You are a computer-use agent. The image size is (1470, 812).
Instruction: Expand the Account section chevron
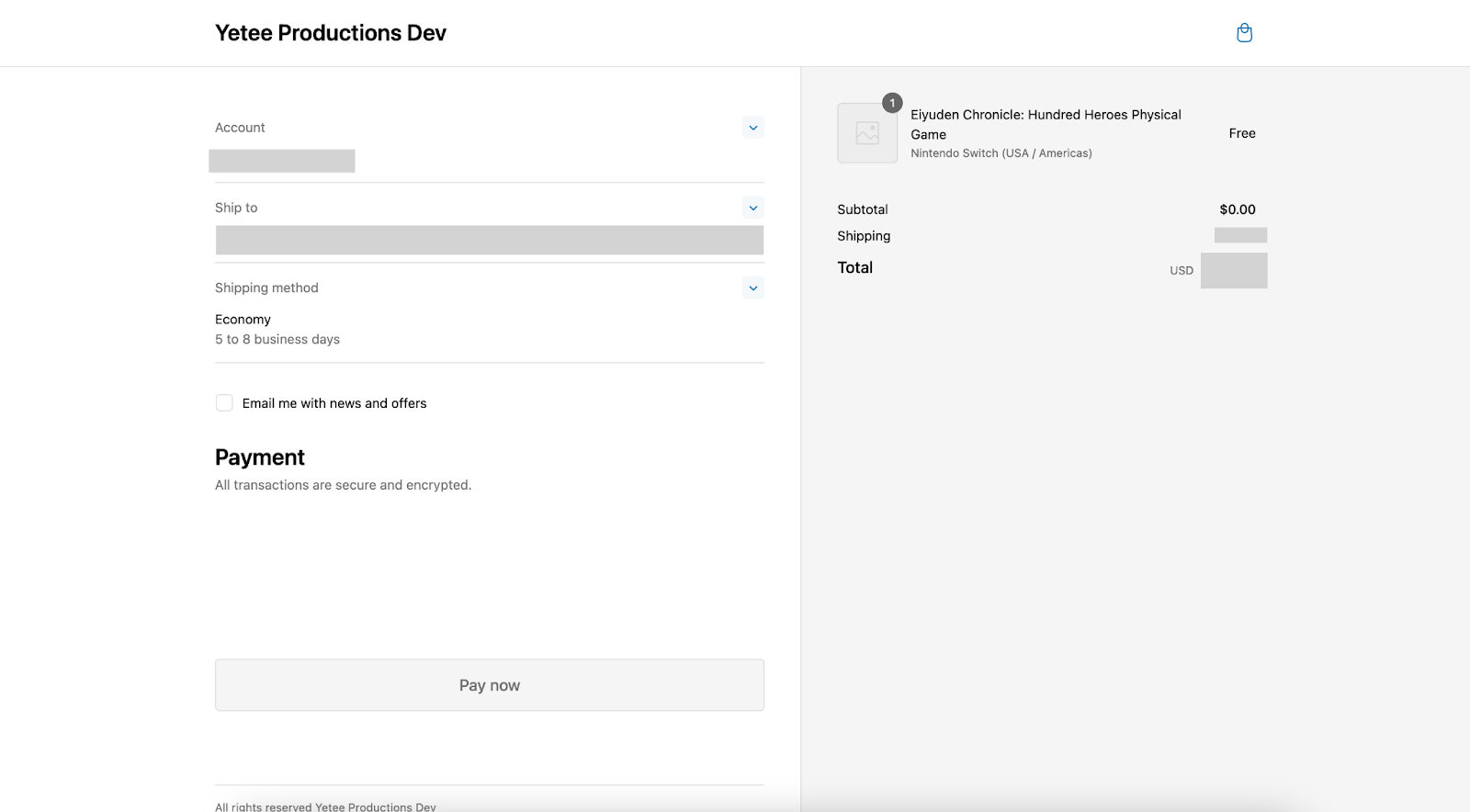point(753,128)
